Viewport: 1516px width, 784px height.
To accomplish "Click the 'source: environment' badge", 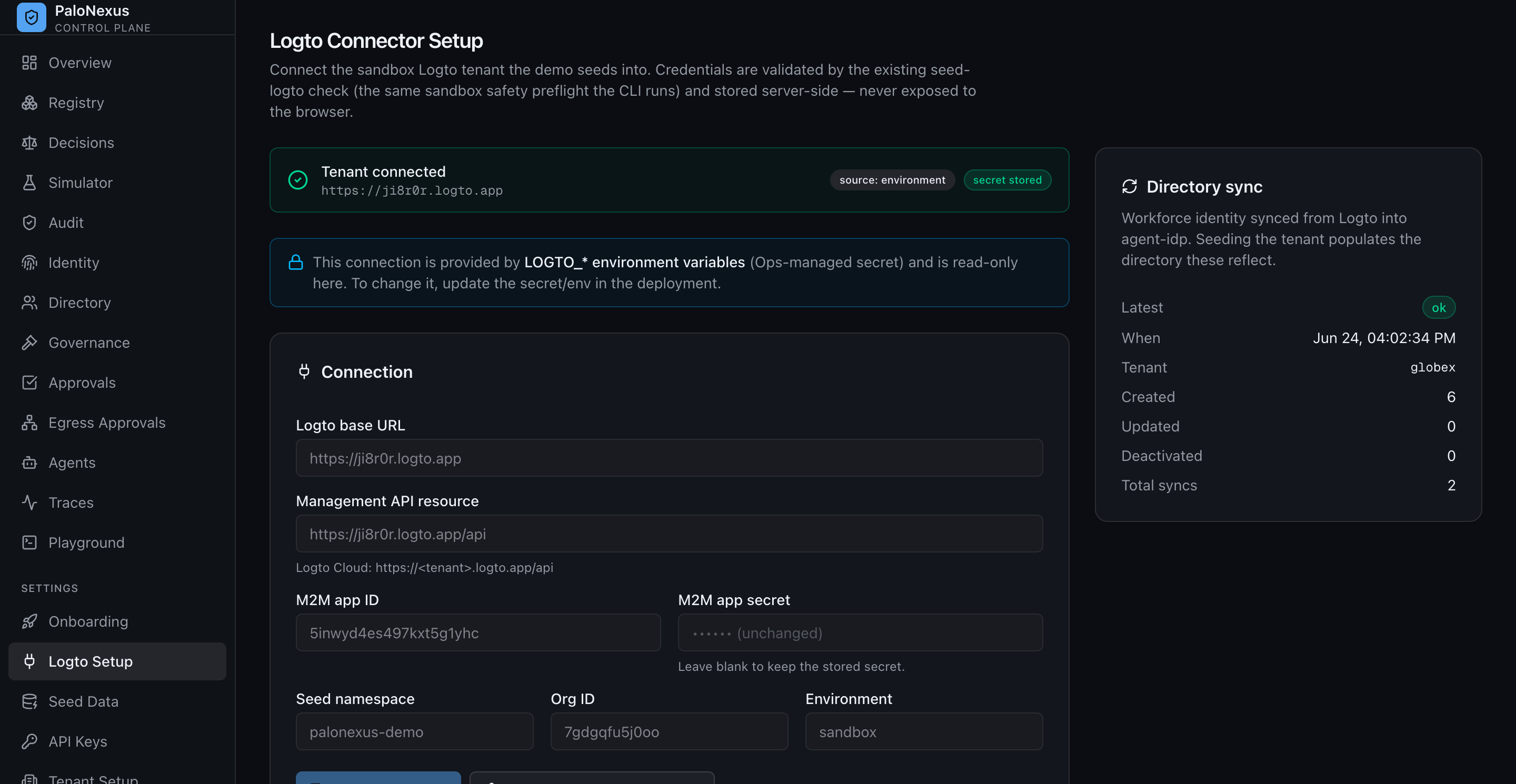I will coord(892,180).
